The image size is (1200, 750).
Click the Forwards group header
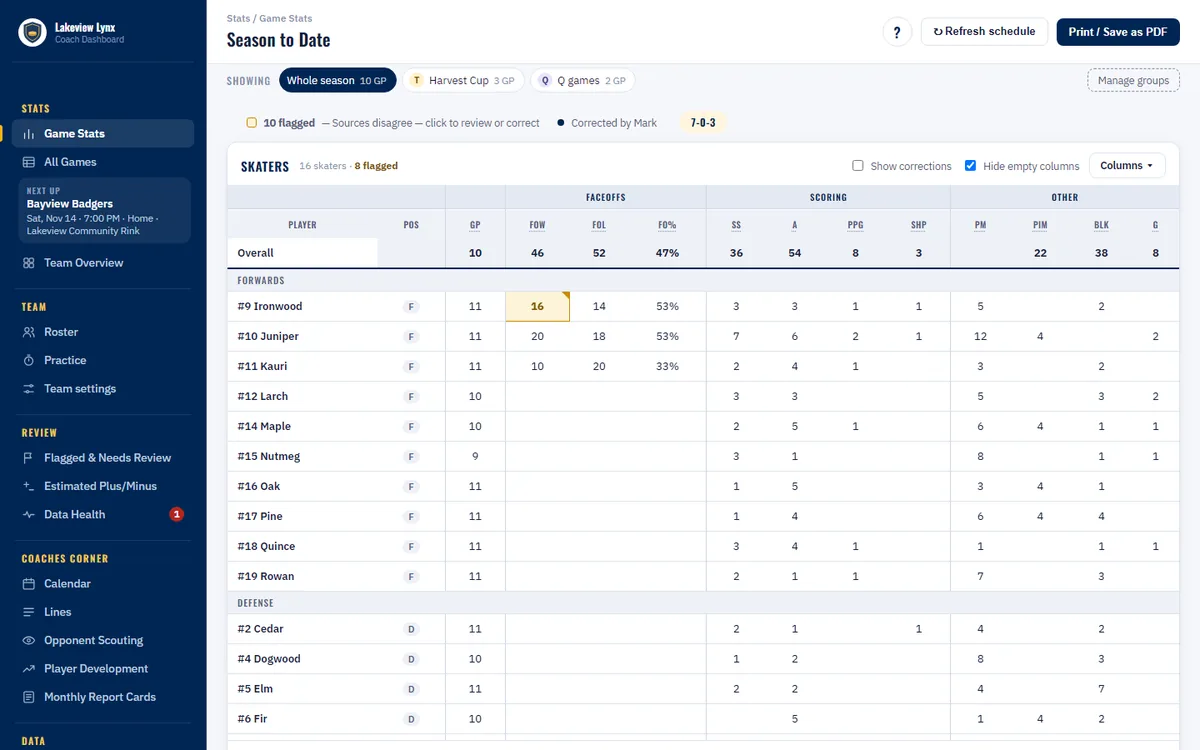coord(261,281)
